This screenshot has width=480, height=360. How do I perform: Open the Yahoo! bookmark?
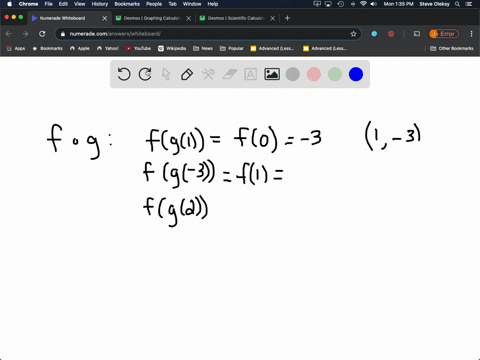tap(108, 48)
